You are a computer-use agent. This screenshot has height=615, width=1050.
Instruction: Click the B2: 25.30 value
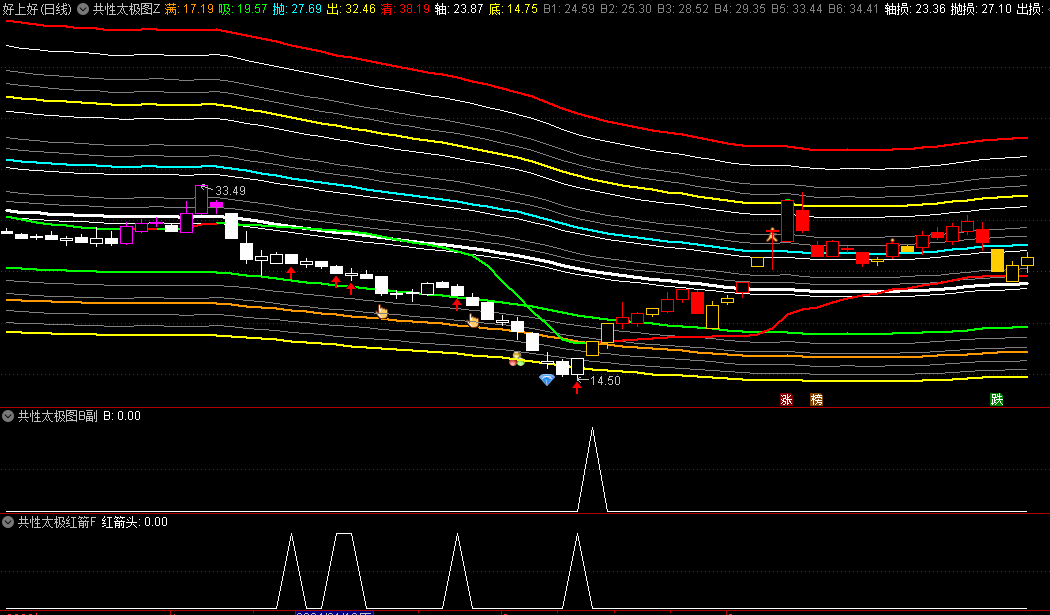click(x=625, y=9)
